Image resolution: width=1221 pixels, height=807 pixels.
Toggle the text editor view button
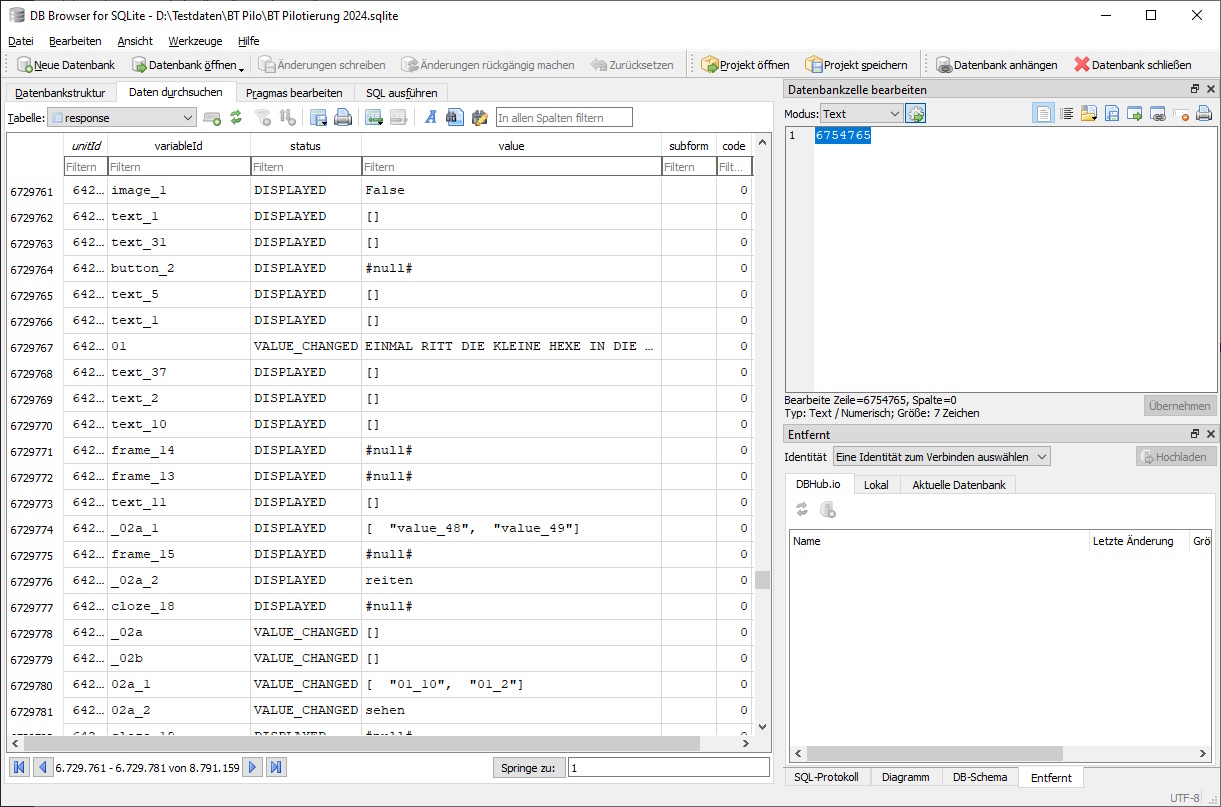click(x=1043, y=114)
